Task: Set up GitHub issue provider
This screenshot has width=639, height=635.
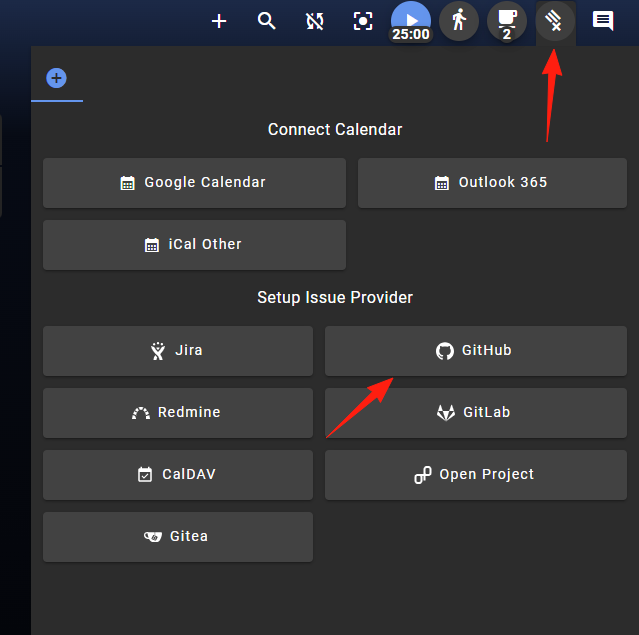Action: pyautogui.click(x=476, y=351)
